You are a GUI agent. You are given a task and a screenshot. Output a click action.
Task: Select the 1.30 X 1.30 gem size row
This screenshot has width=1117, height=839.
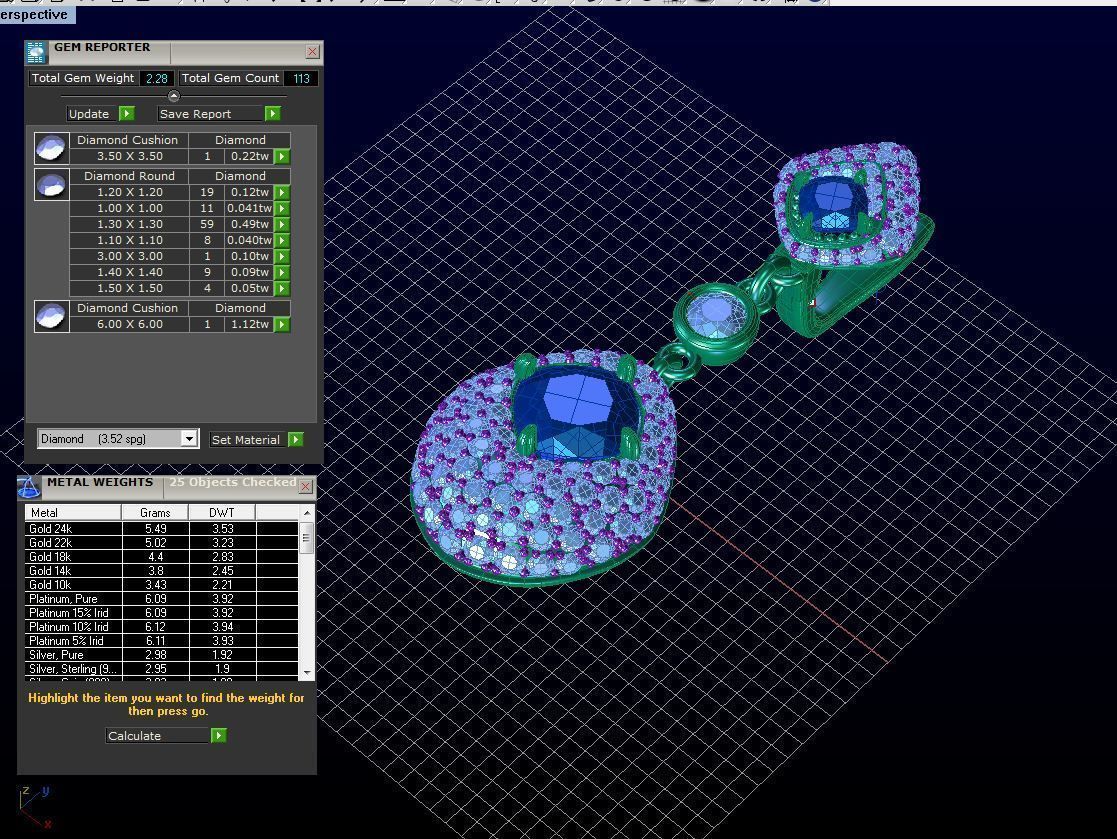180,224
